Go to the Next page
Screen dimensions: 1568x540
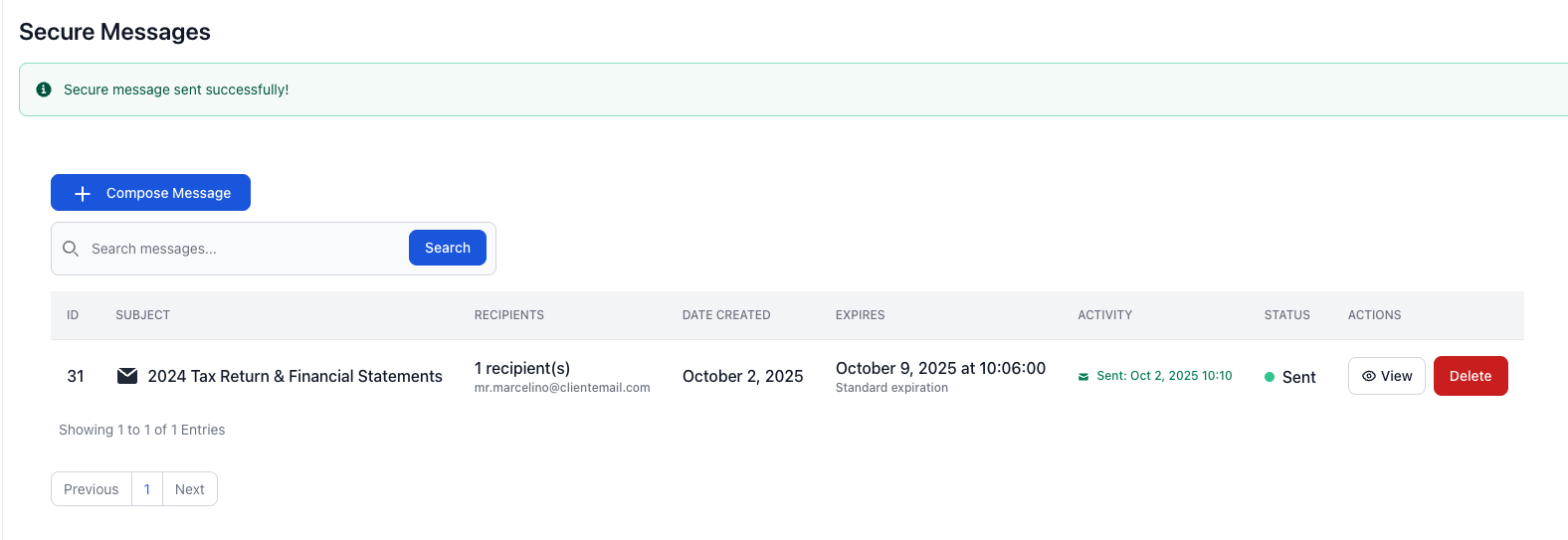click(x=189, y=489)
